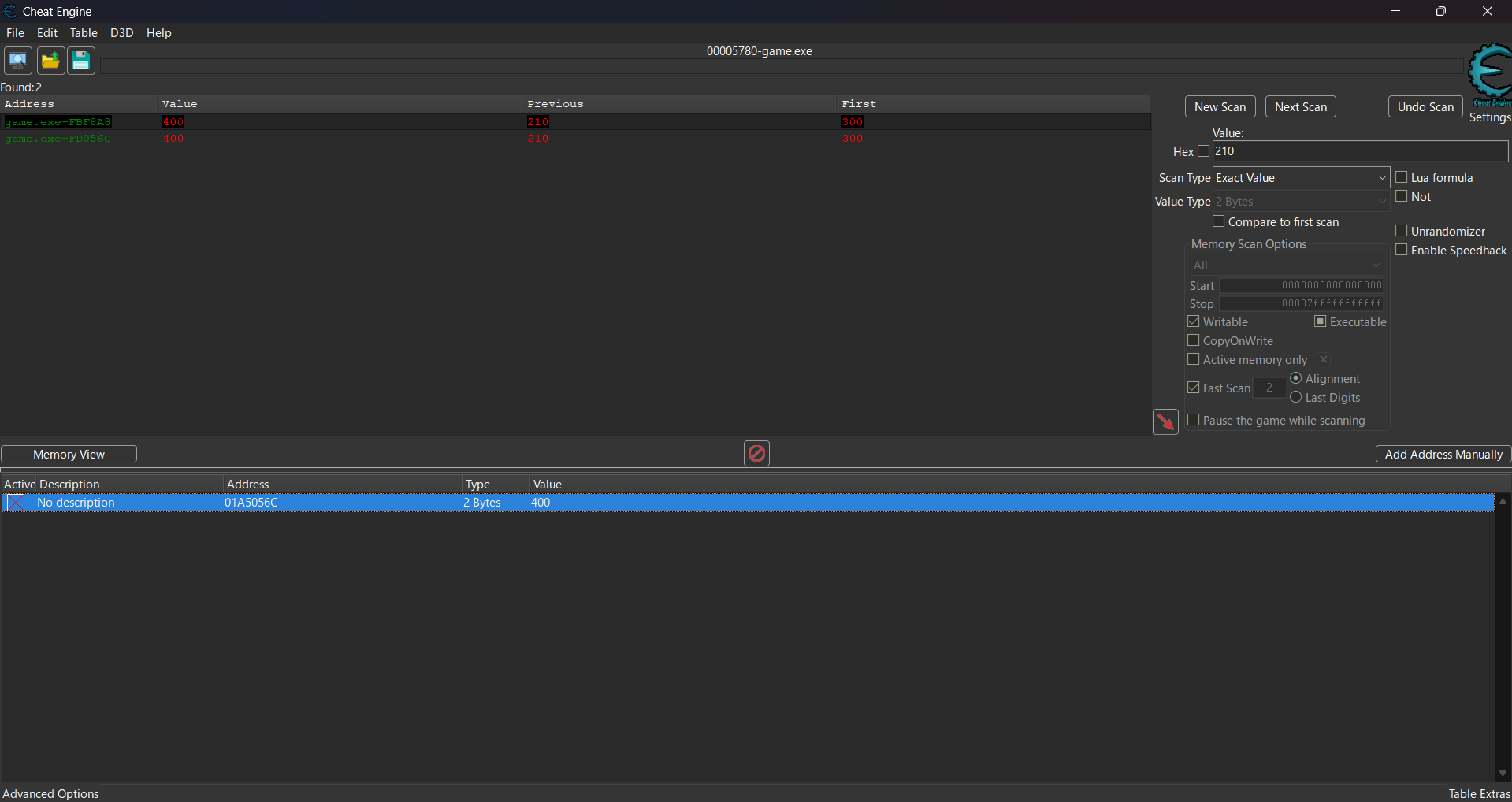Enable the Hex checkbox

[1203, 151]
